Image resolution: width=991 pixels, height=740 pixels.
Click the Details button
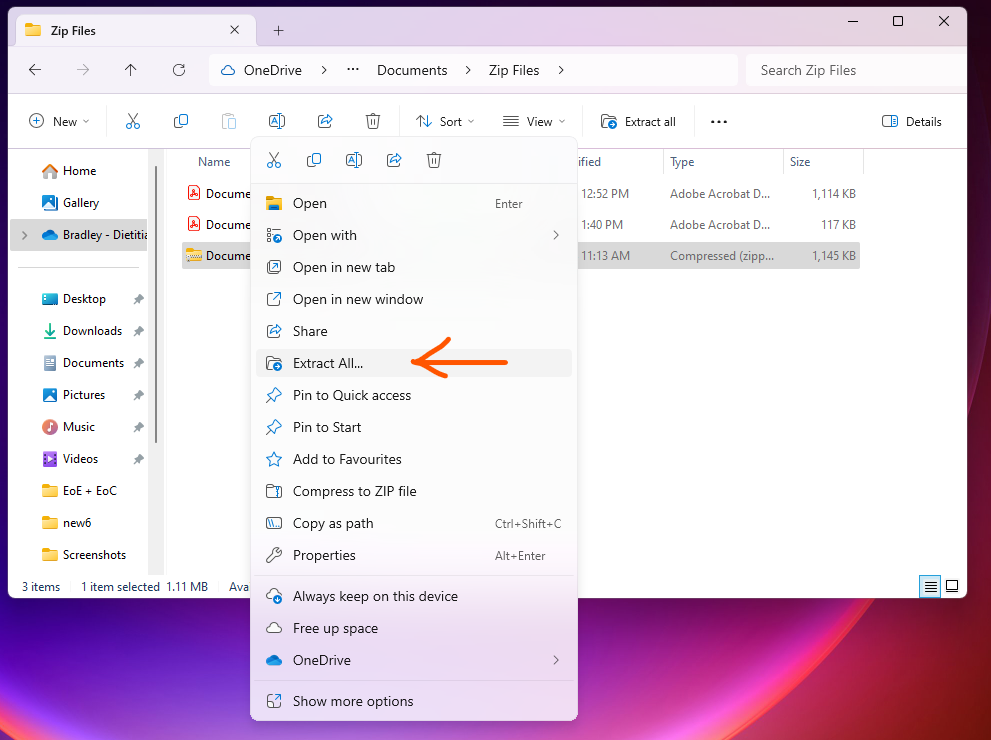pos(911,121)
